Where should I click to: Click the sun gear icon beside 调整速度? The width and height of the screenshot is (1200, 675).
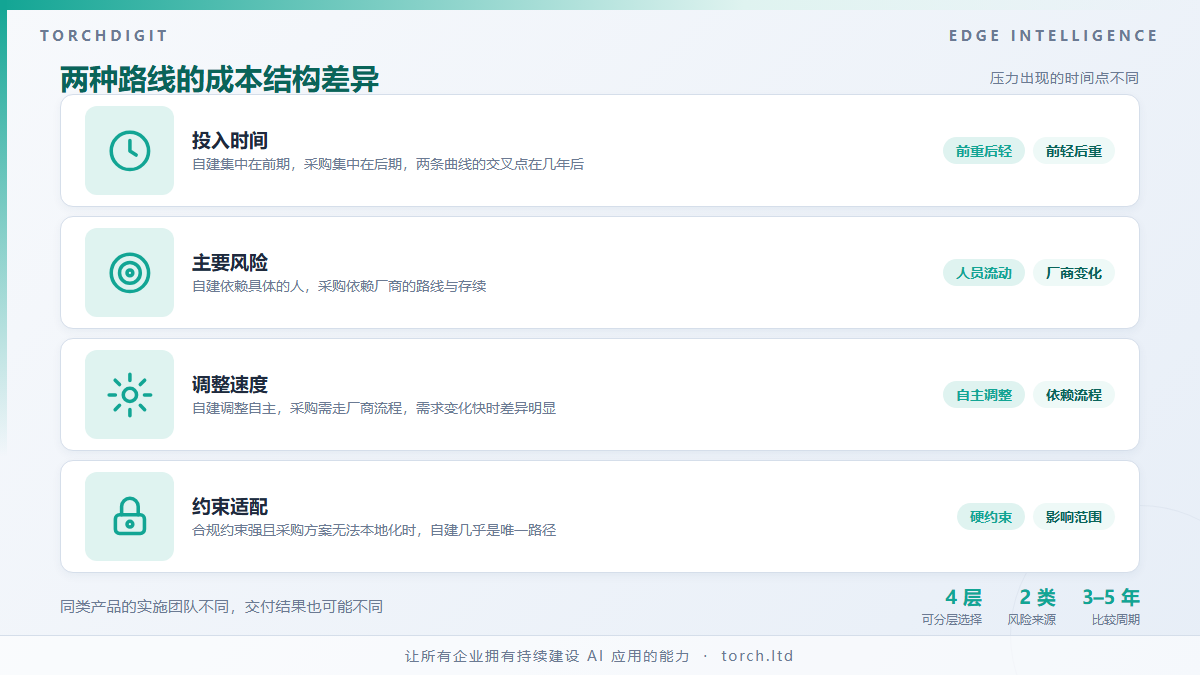(129, 395)
